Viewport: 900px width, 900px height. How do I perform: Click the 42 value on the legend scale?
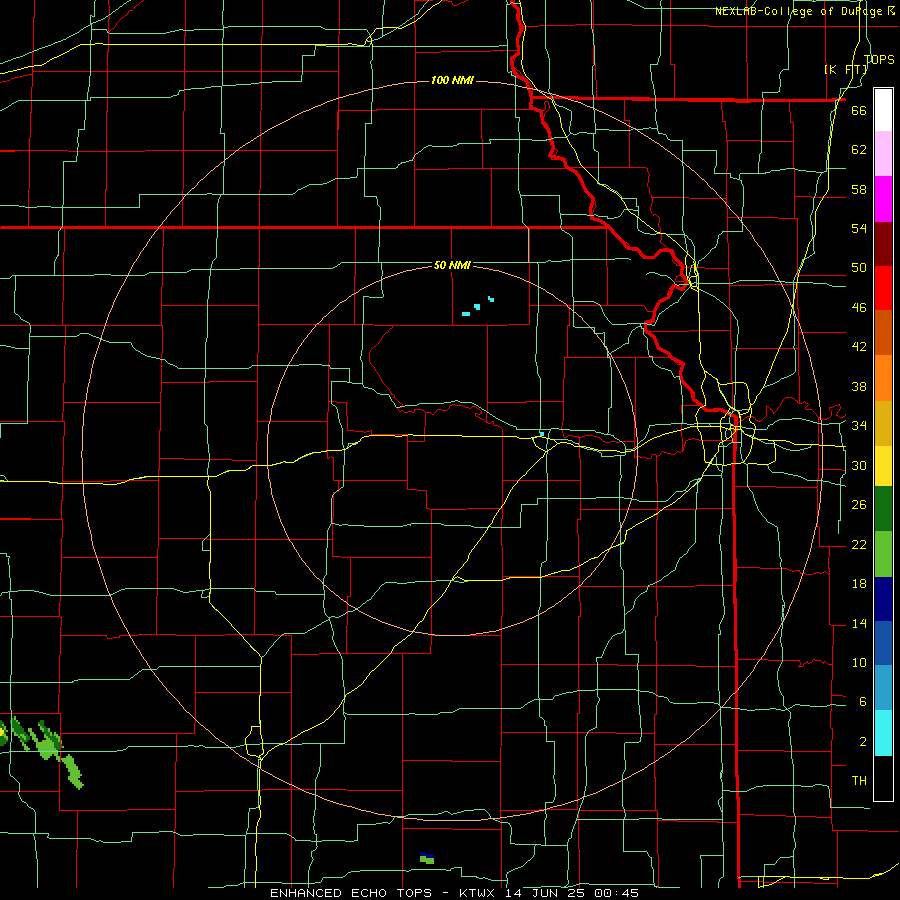[859, 347]
